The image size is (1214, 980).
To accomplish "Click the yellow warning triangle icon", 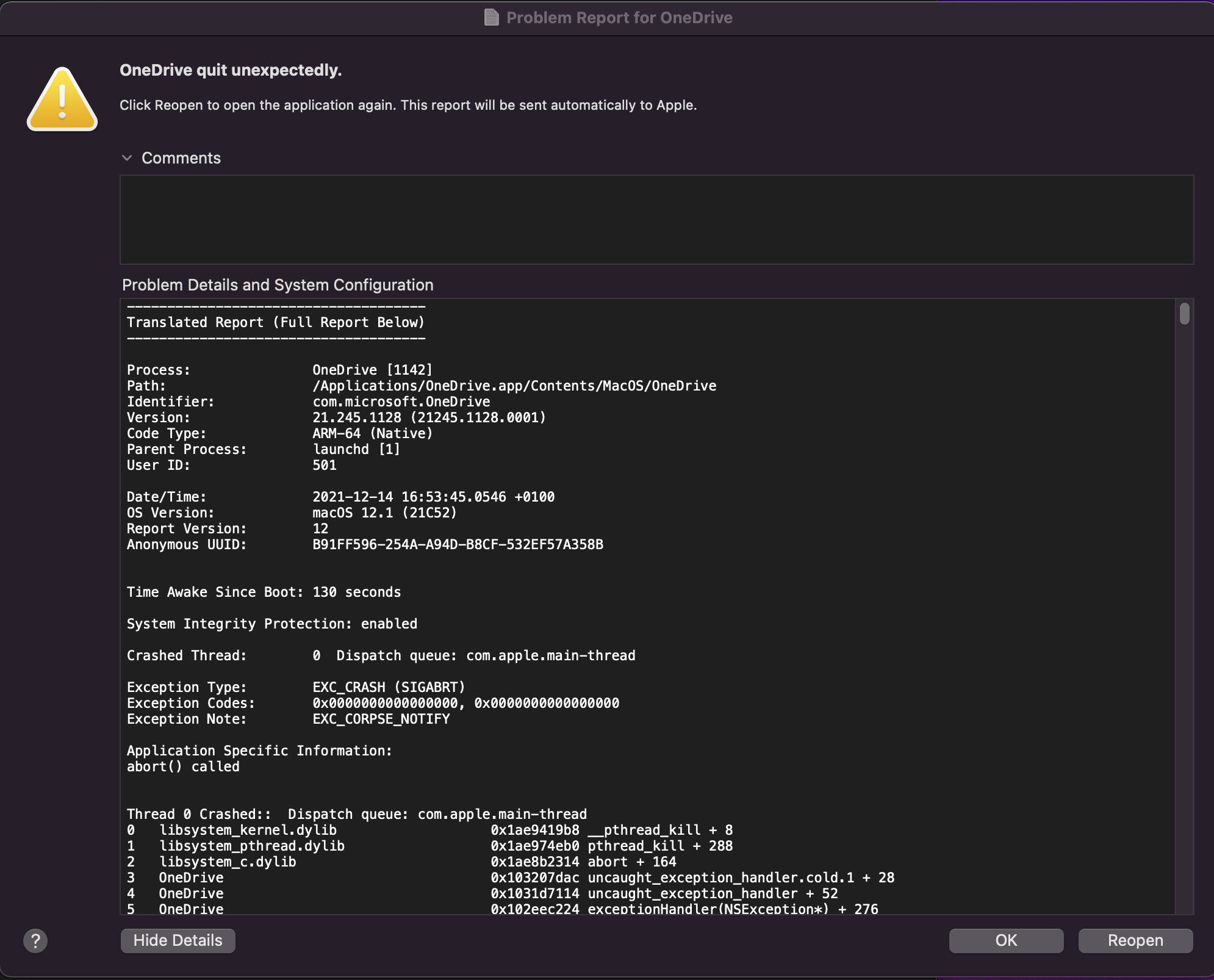I will pos(62,100).
